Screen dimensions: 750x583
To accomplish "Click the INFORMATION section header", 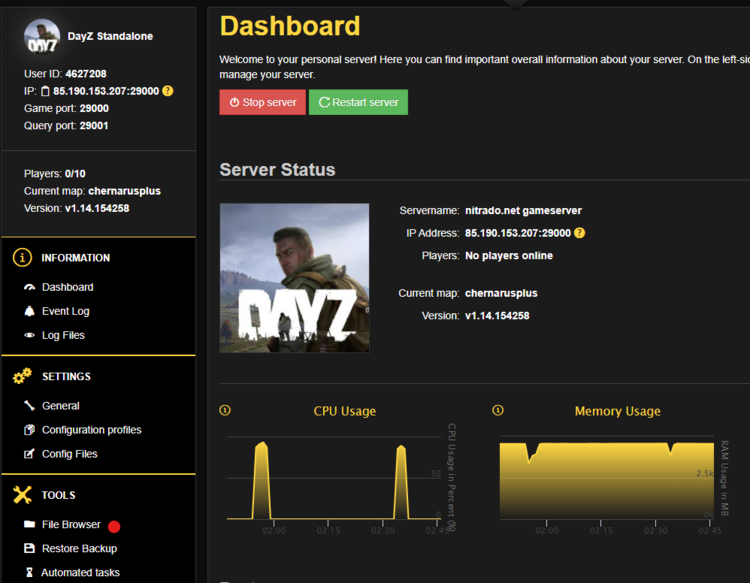I will click(x=76, y=258).
